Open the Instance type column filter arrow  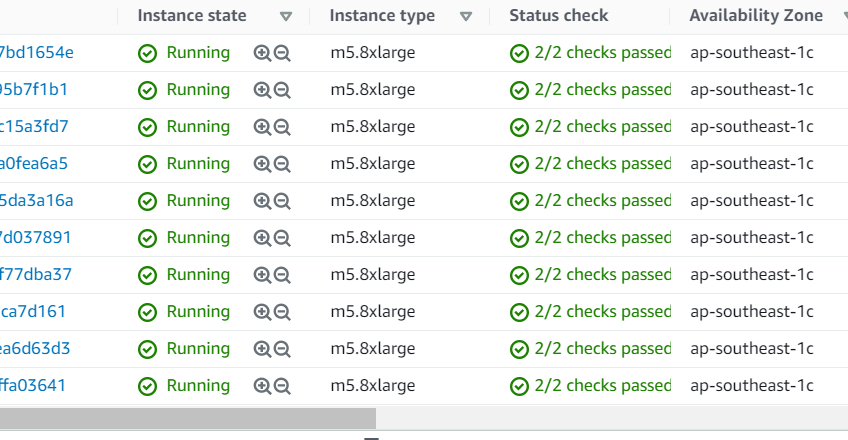[466, 17]
